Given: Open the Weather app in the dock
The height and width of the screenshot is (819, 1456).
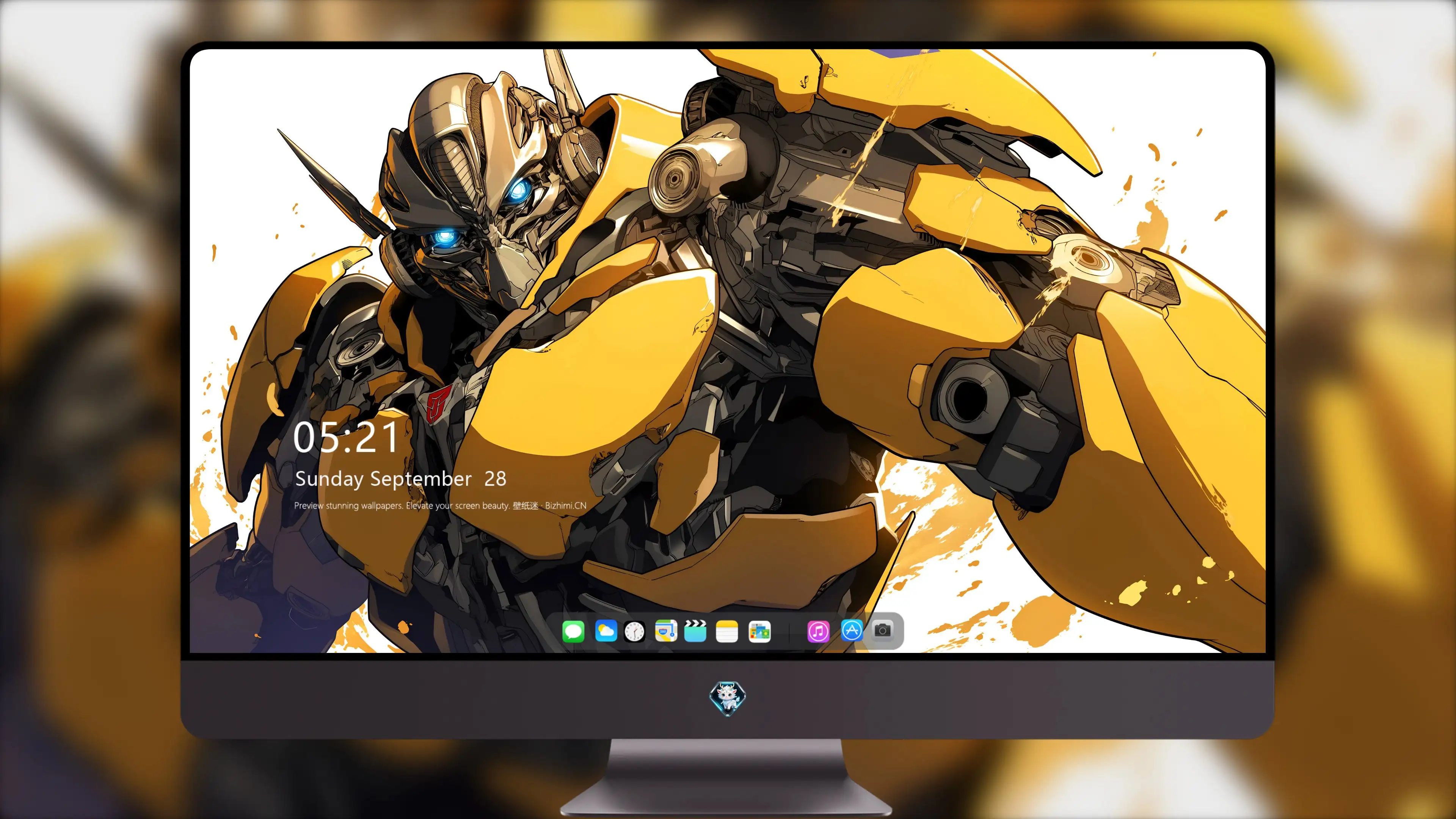Looking at the screenshot, I should [606, 631].
